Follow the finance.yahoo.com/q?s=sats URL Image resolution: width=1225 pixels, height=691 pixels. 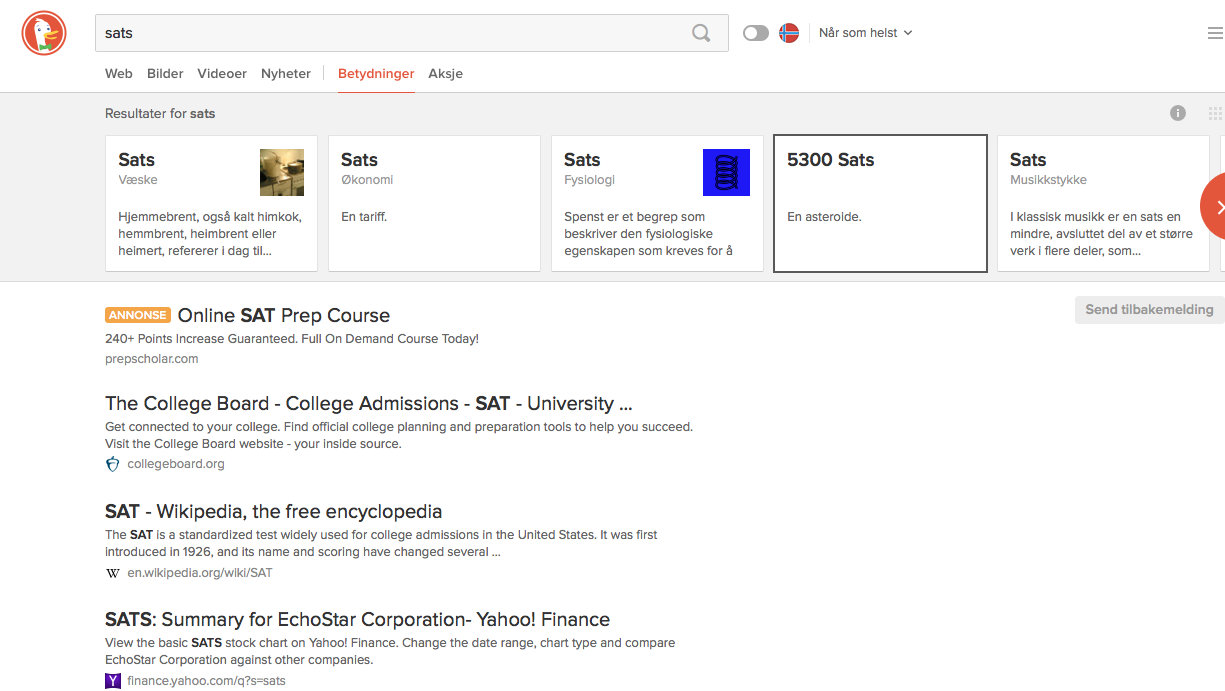pyautogui.click(x=206, y=681)
